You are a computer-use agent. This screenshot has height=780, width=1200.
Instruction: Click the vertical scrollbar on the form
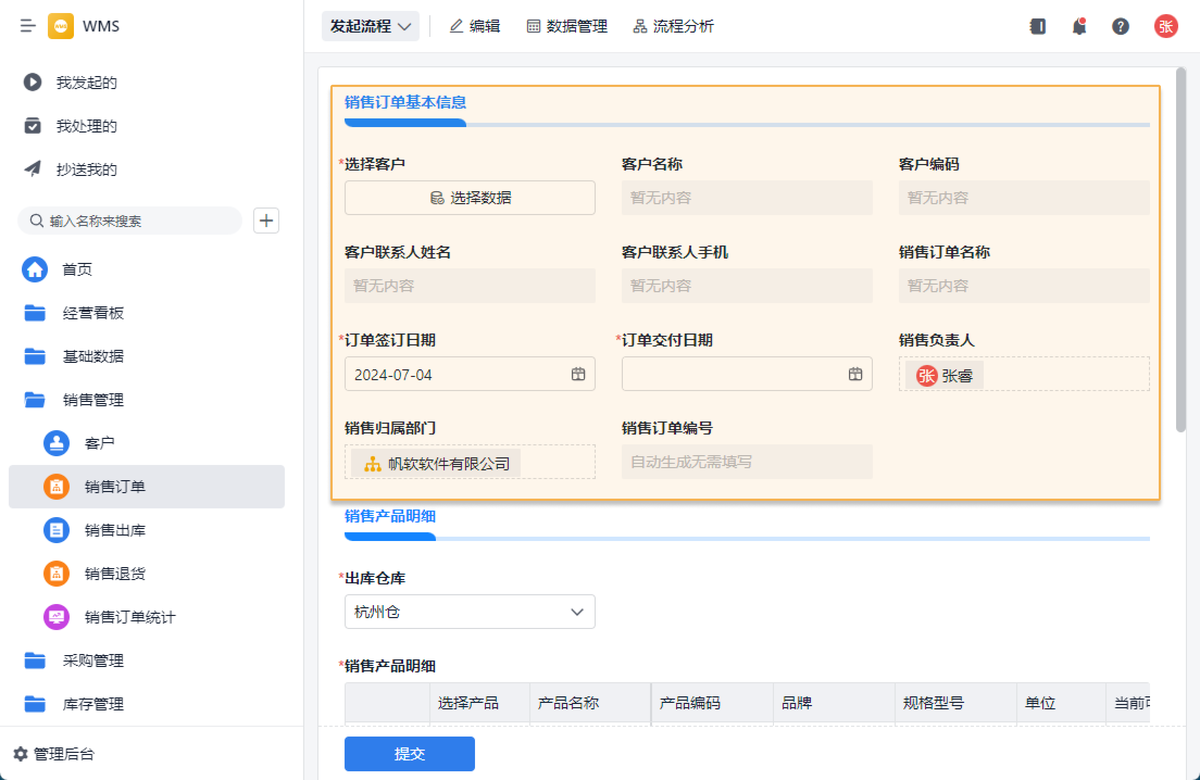click(1181, 250)
